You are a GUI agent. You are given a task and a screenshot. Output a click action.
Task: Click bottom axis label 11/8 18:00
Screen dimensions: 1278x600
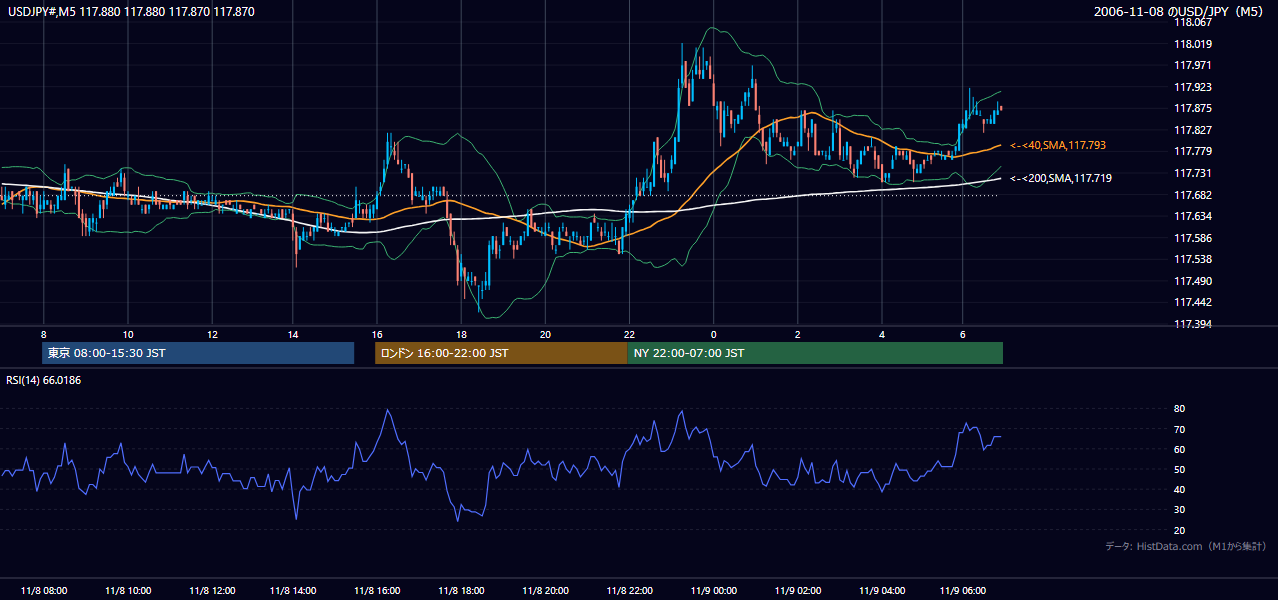pyautogui.click(x=461, y=591)
